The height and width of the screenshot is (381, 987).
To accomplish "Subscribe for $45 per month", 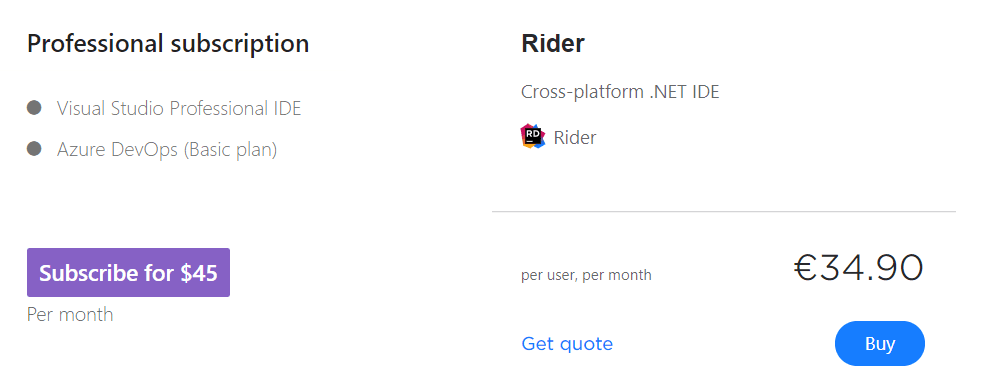I will tap(128, 272).
